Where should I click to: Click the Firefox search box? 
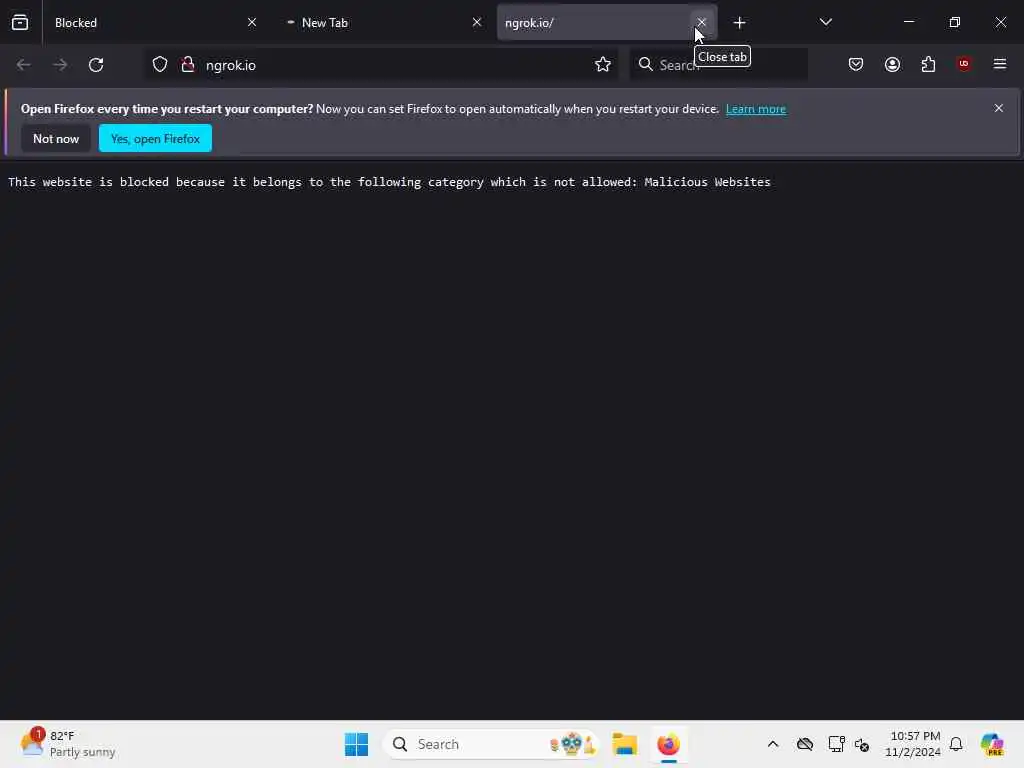click(718, 65)
